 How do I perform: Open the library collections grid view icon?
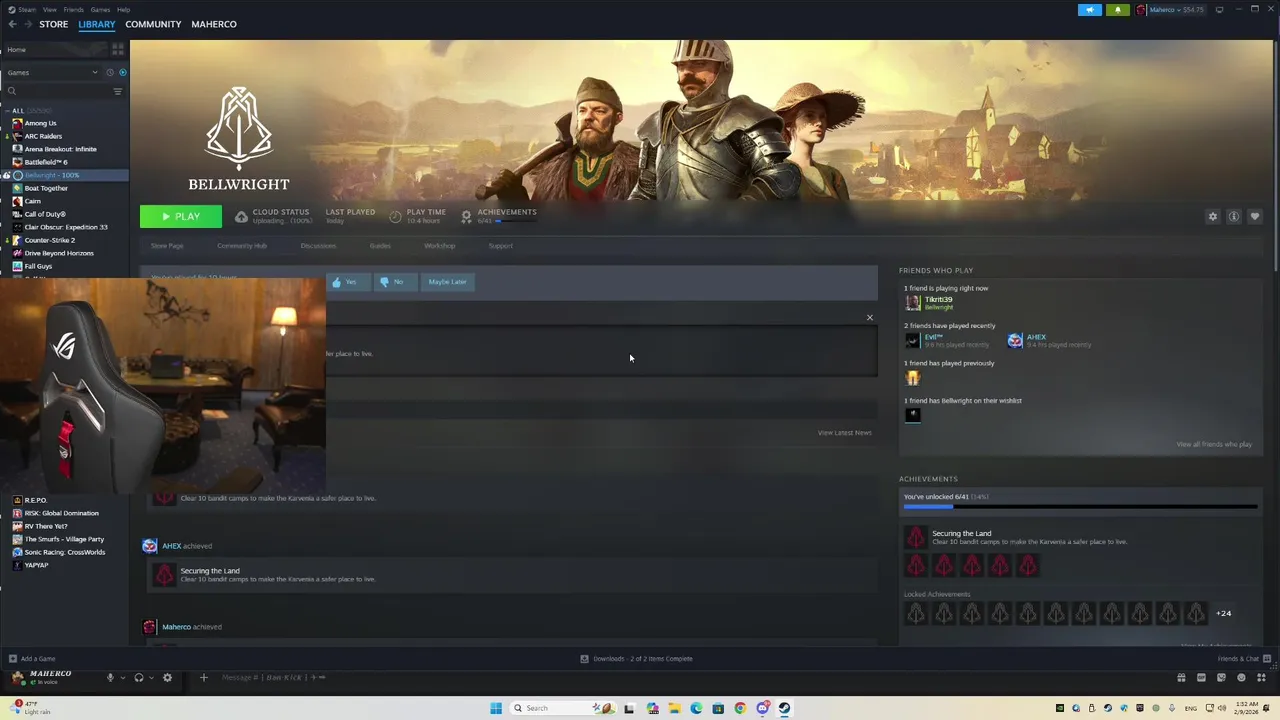click(118, 49)
